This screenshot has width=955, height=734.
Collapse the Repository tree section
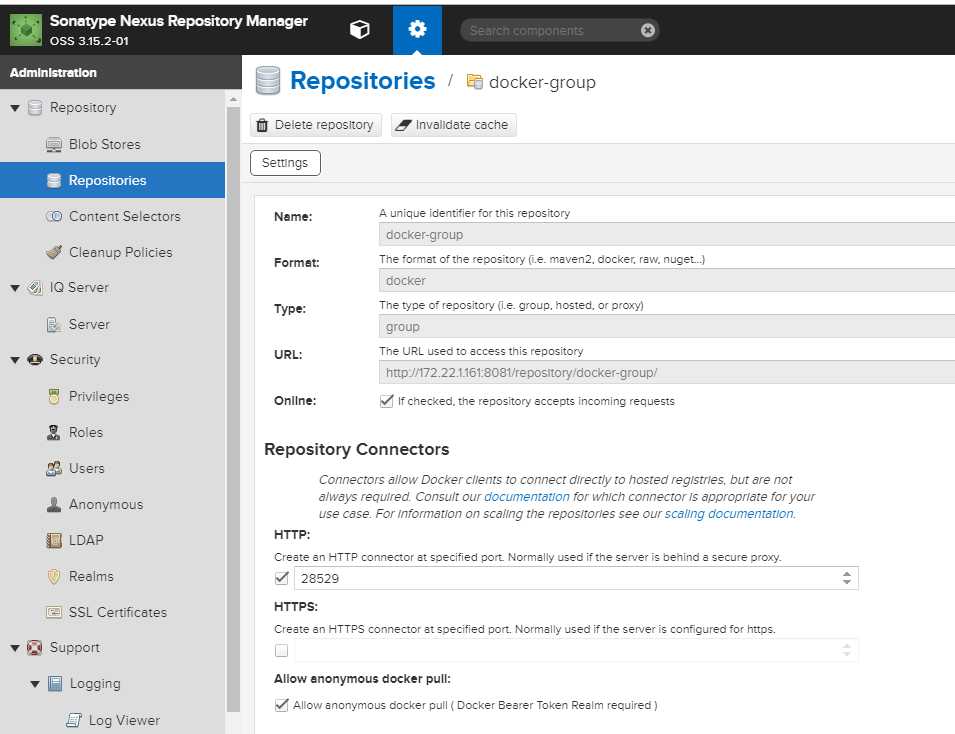(x=15, y=108)
